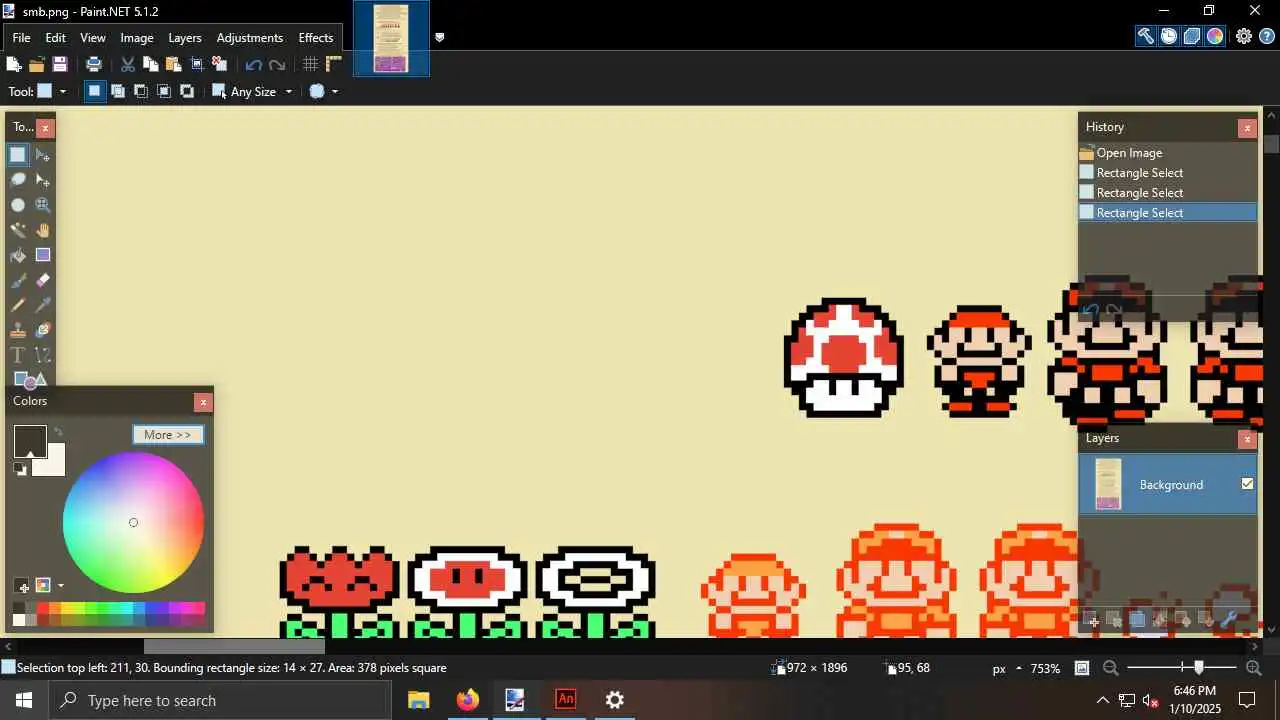Image resolution: width=1280 pixels, height=720 pixels.
Task: Toggle Background layer visibility checkbox
Action: point(1247,484)
